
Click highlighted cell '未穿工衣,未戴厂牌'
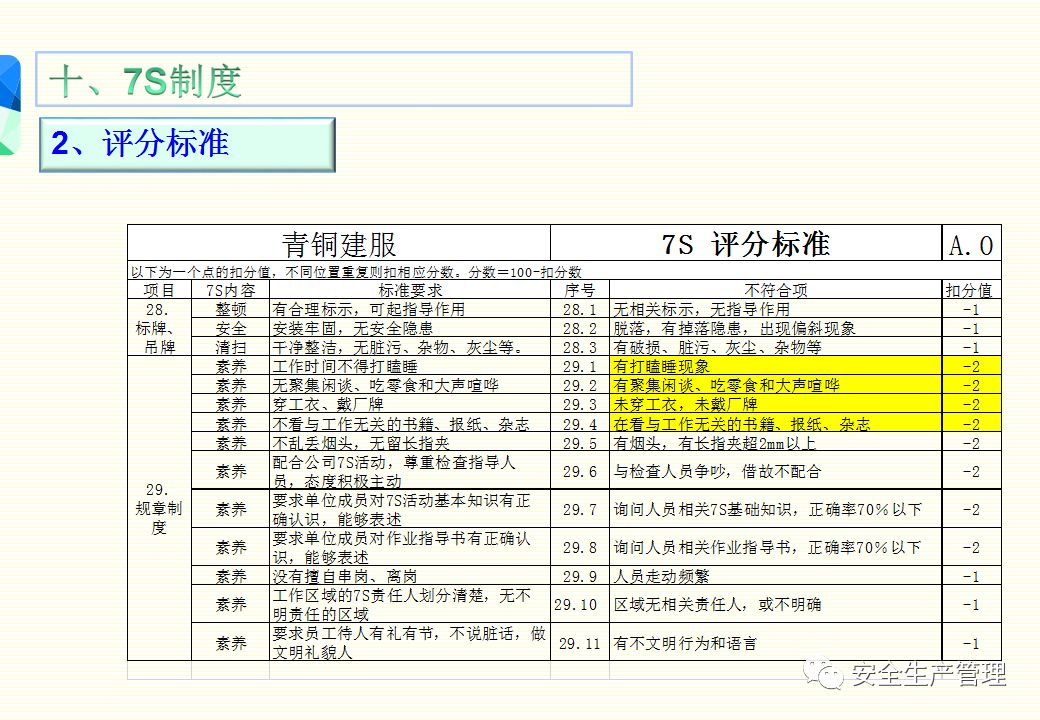[x=775, y=404]
